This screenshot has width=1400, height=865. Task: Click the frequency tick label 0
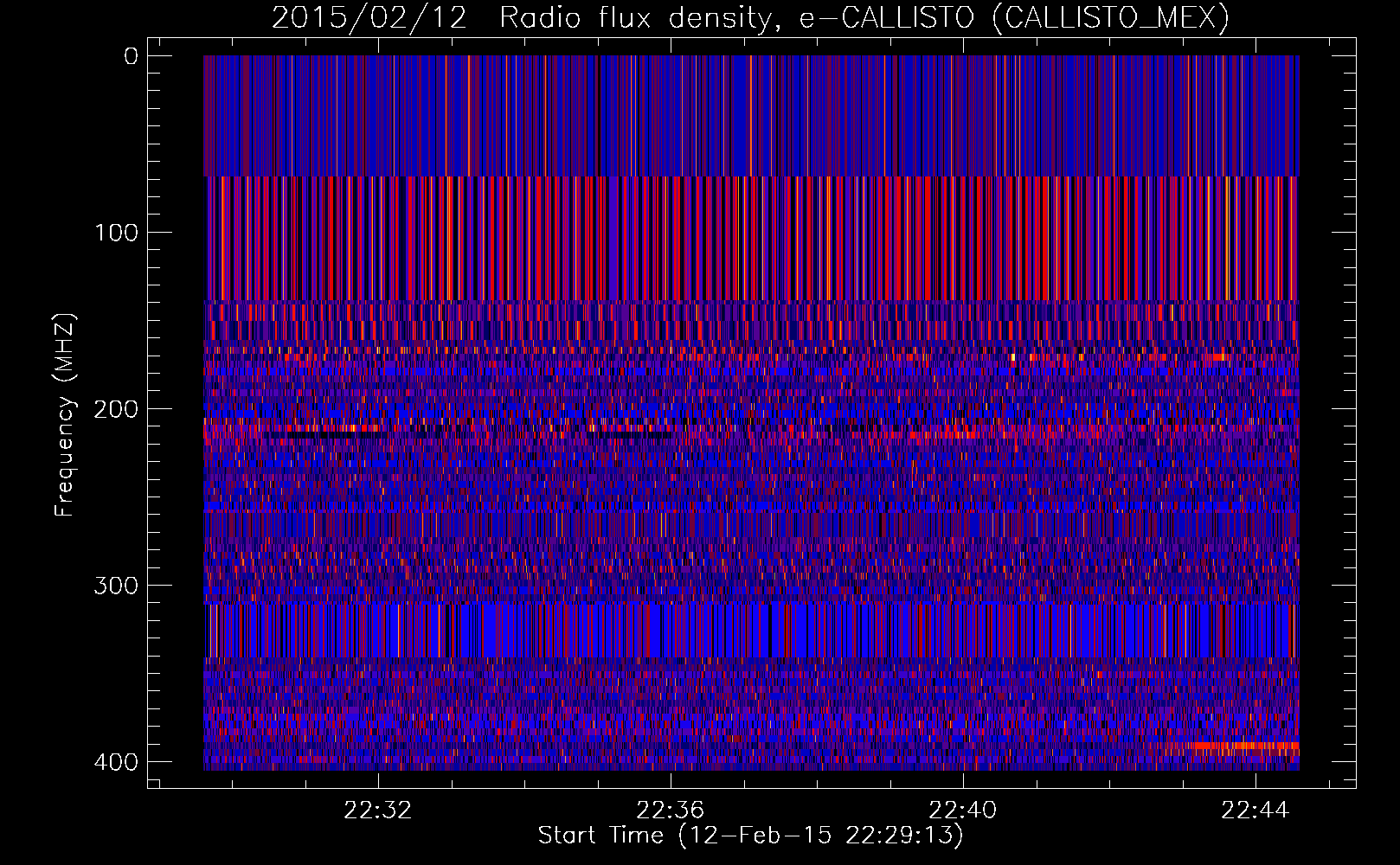click(132, 56)
